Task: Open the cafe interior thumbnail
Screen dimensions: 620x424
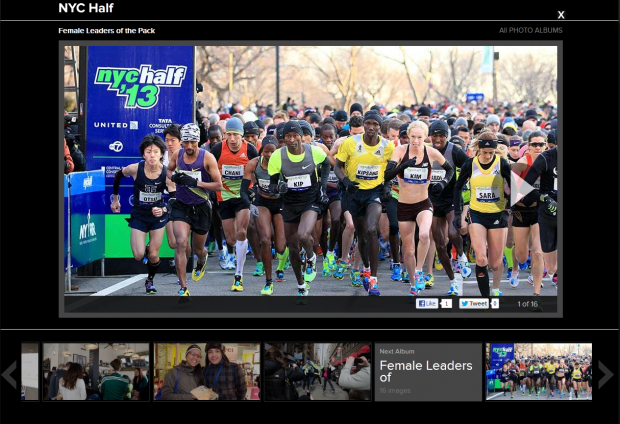Action: tap(96, 372)
